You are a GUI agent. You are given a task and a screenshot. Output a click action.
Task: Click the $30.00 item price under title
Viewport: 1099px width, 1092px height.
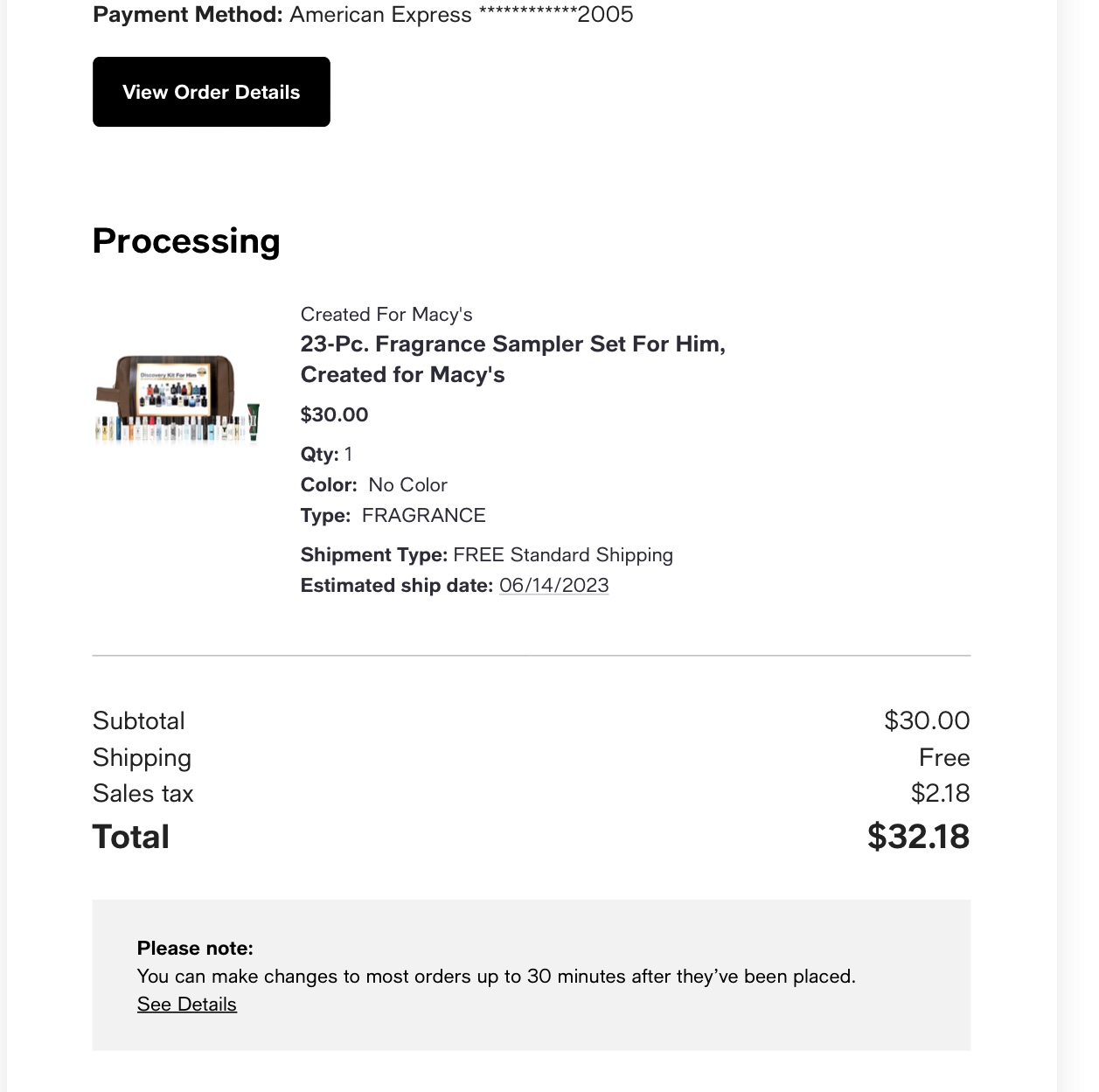(x=334, y=414)
